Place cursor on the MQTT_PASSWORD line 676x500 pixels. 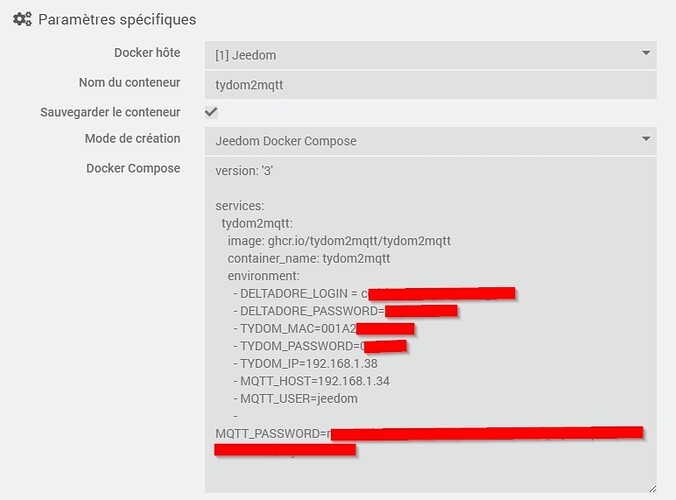pyautogui.click(x=270, y=434)
